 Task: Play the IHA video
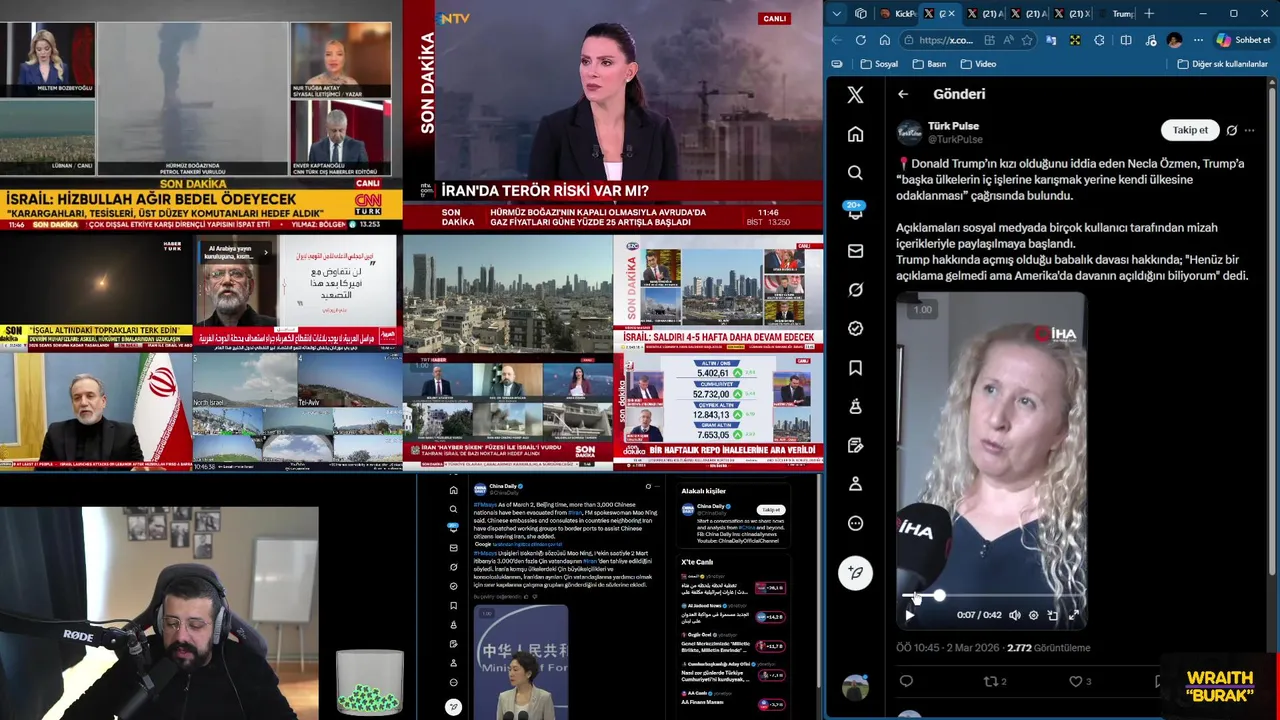point(910,615)
